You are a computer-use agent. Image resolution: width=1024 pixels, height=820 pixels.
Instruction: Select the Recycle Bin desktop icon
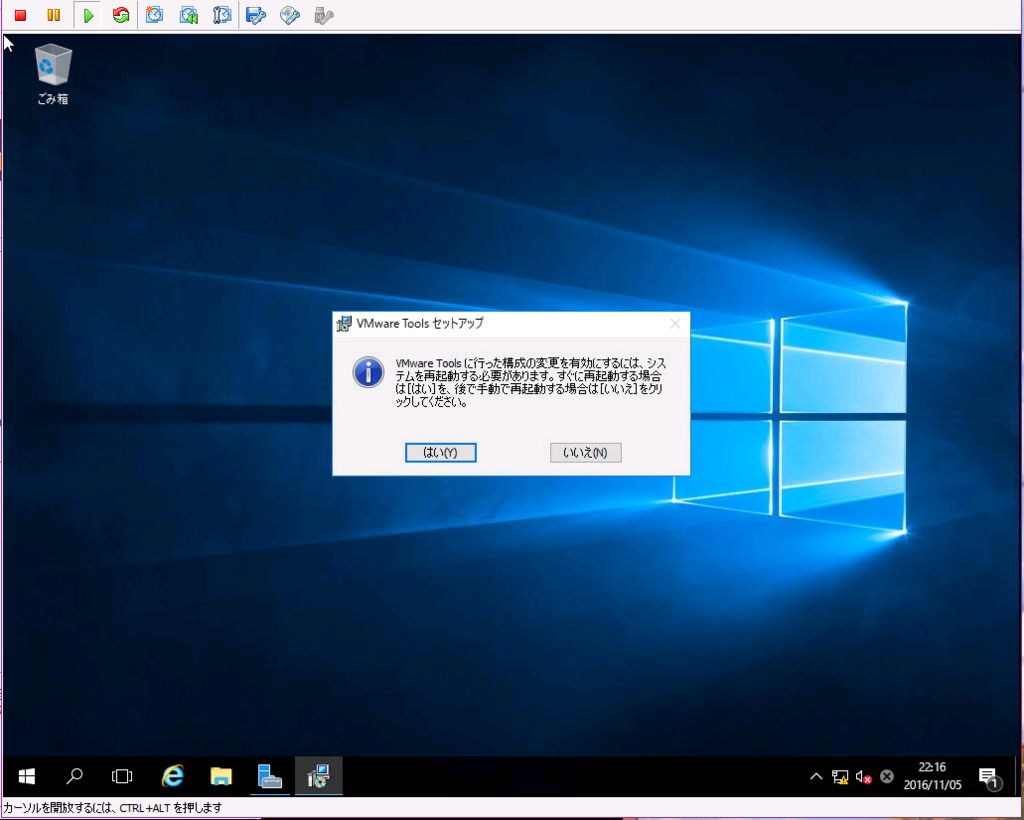[53, 74]
